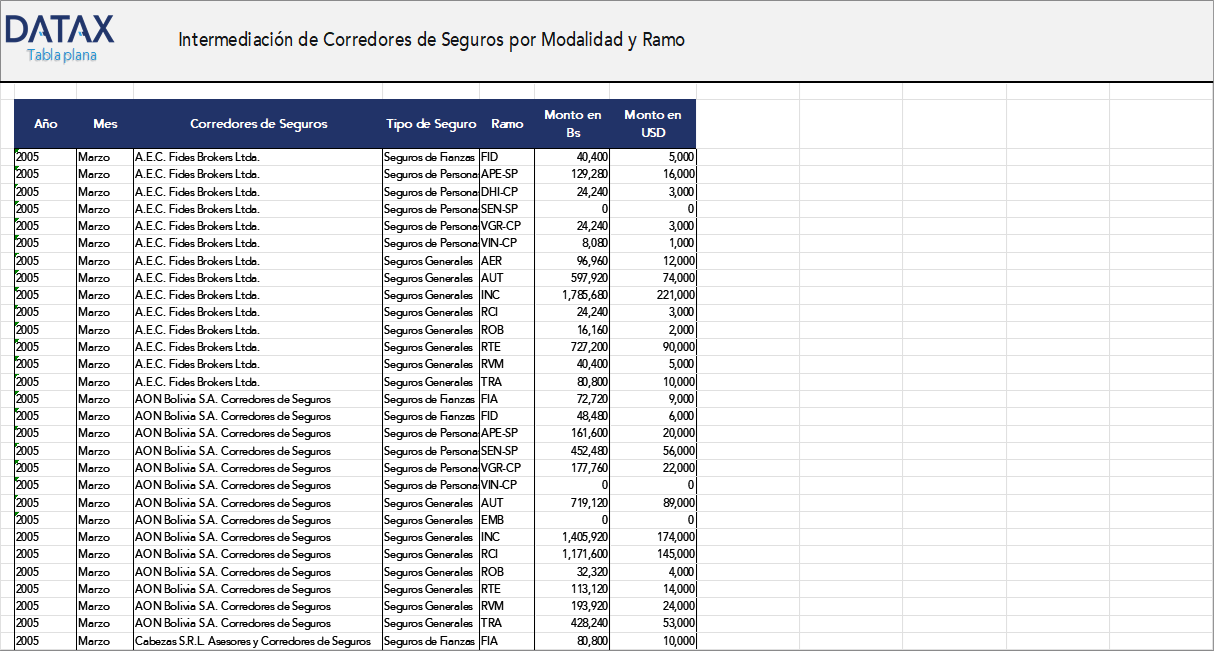This screenshot has height=651, width=1214.
Task: Click the 'Monto en Bs' column header
Action: pyautogui.click(x=572, y=124)
